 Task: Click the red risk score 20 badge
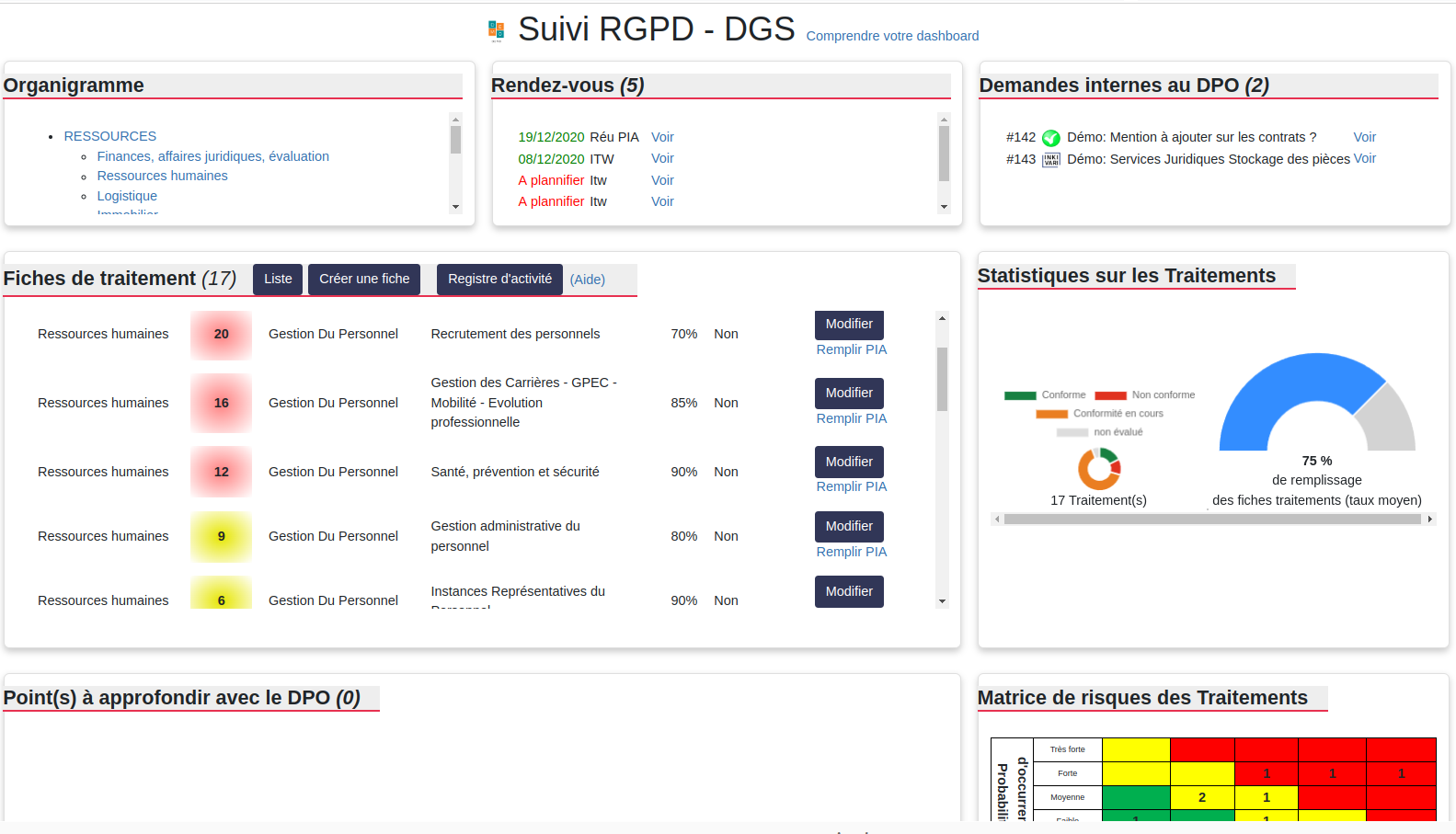click(221, 335)
